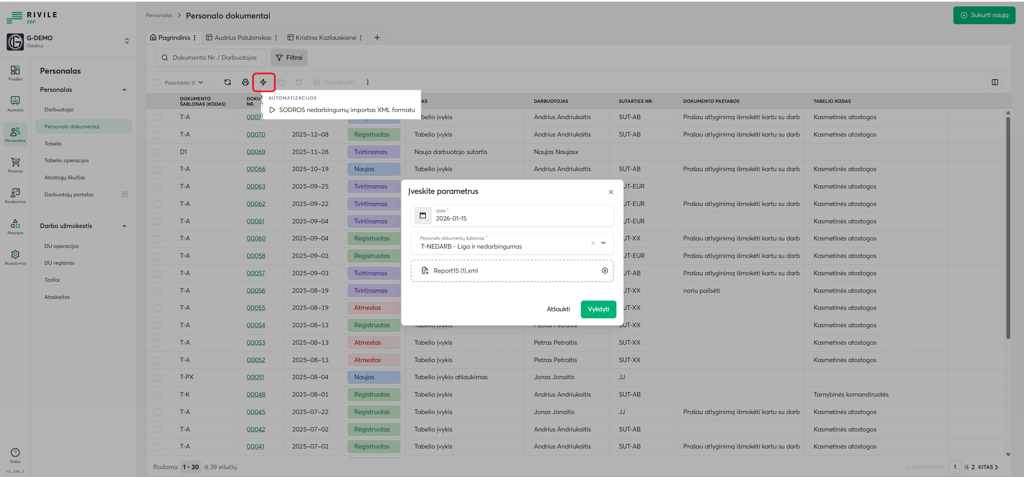Open the calendar icon beside the date field
The height and width of the screenshot is (477, 1024).
422,215
